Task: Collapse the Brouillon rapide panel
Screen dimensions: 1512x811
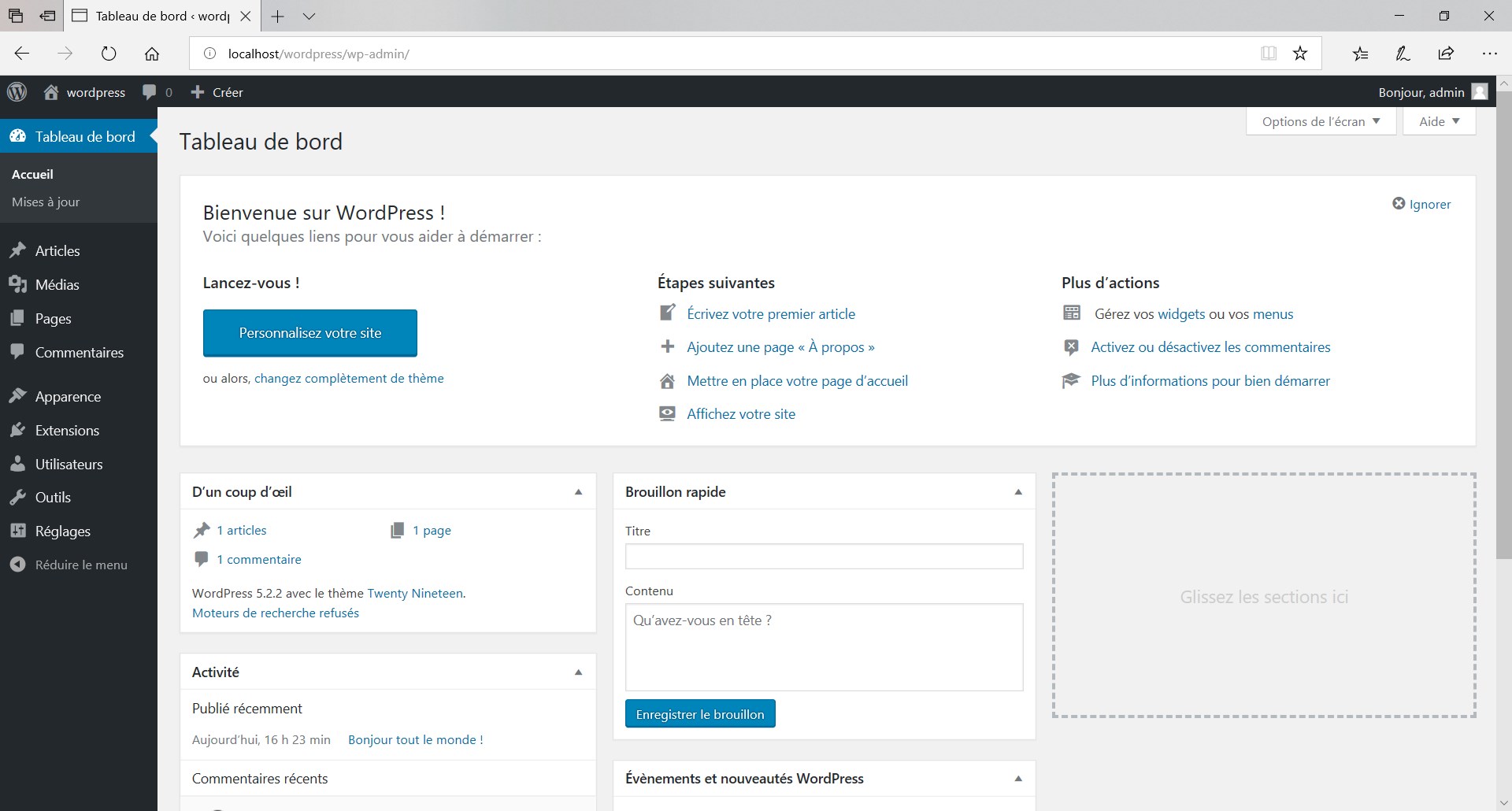Action: coord(1018,492)
